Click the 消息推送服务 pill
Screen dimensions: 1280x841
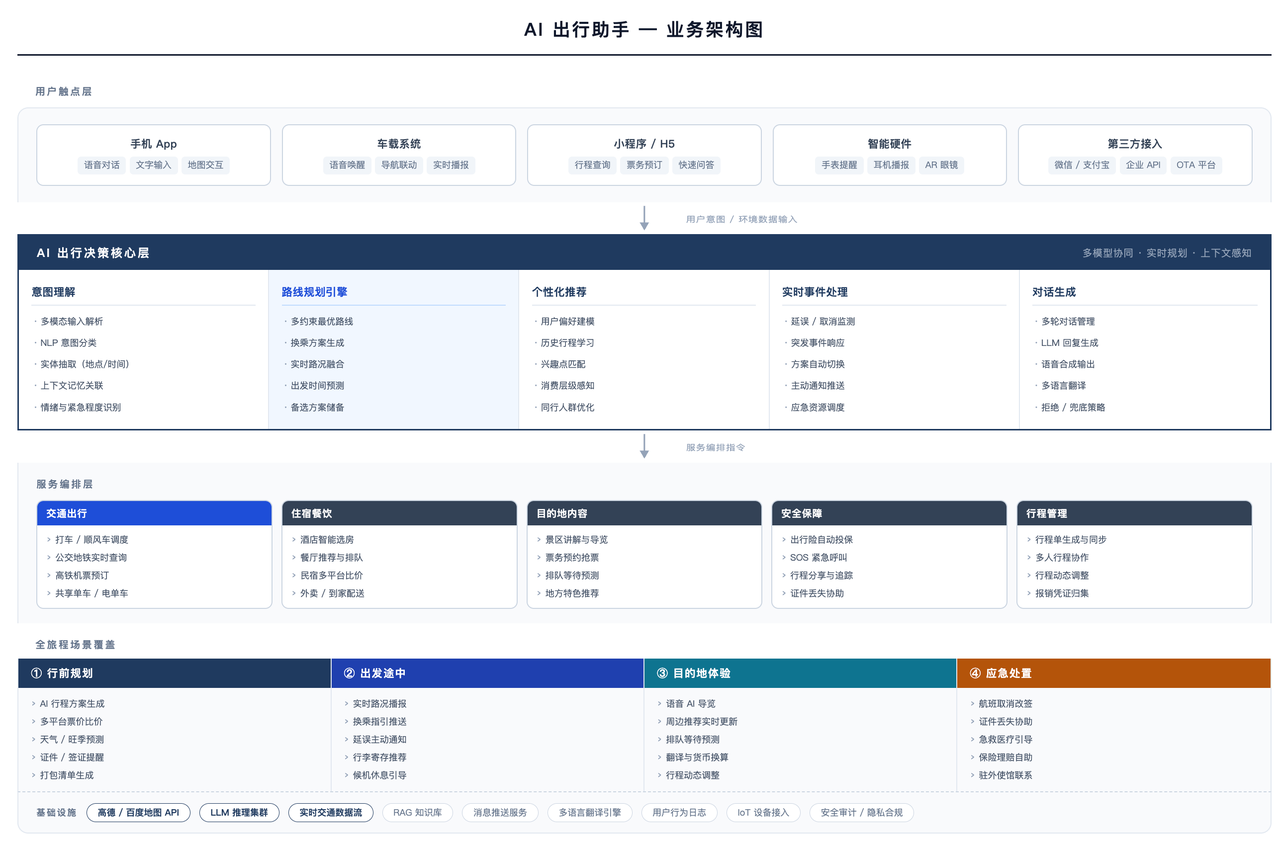(499, 812)
